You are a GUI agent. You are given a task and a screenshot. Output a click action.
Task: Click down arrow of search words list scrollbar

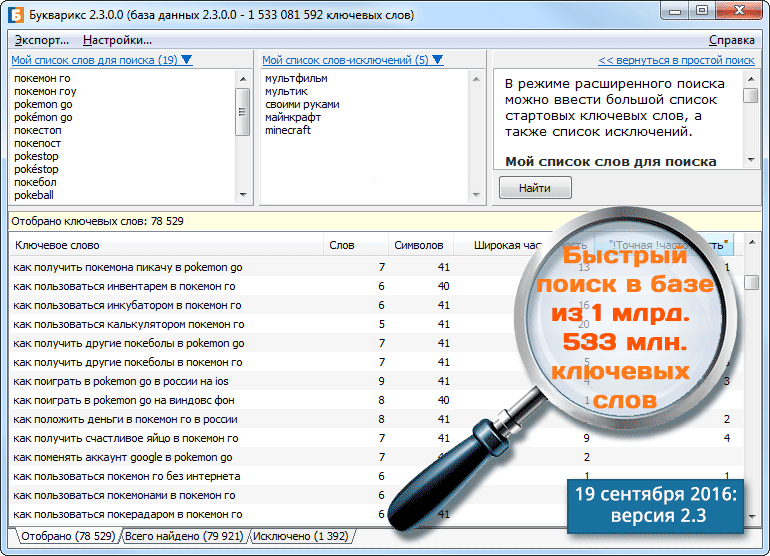[x=243, y=195]
